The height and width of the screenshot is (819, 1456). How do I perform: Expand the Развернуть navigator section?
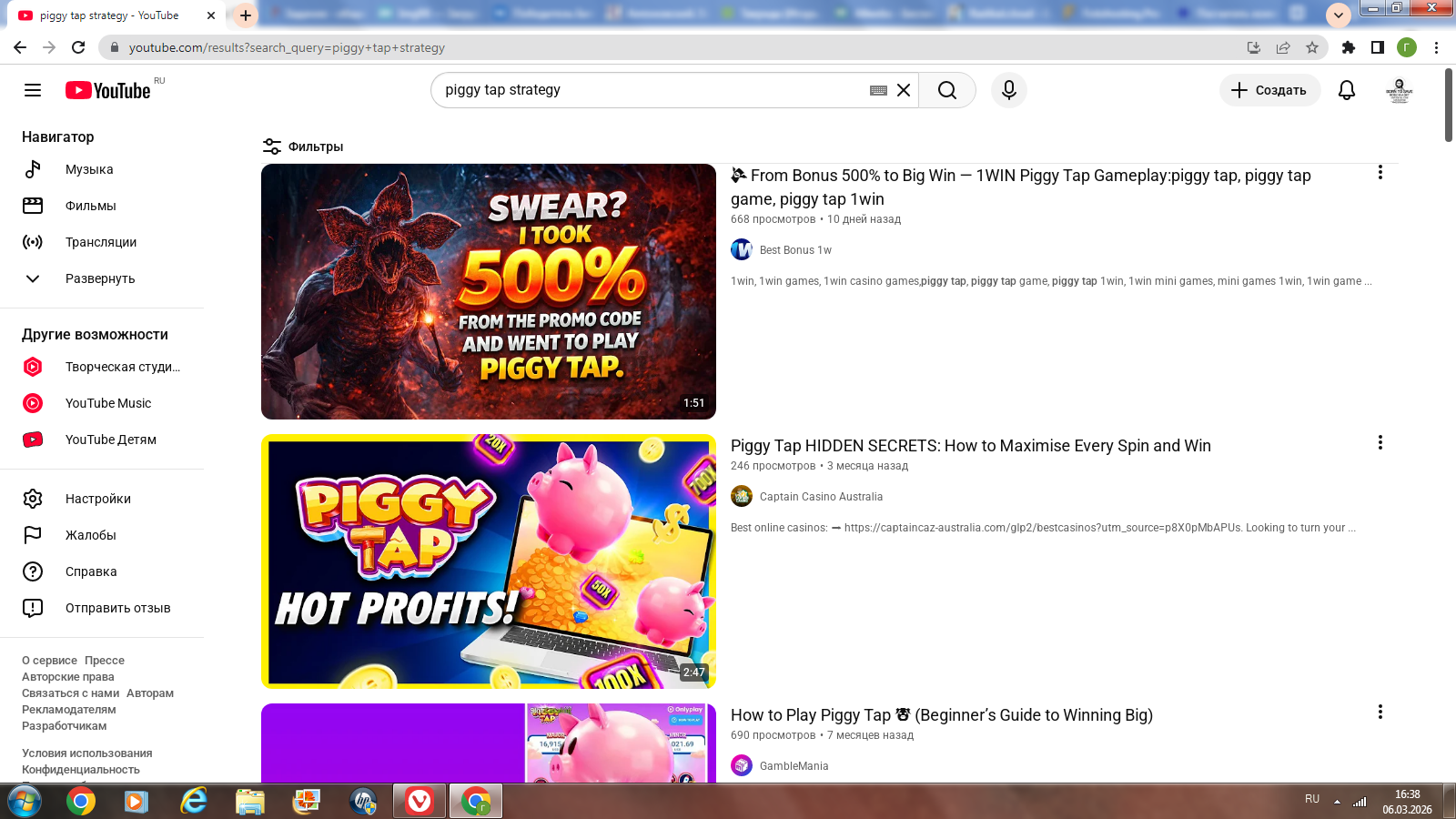100,278
